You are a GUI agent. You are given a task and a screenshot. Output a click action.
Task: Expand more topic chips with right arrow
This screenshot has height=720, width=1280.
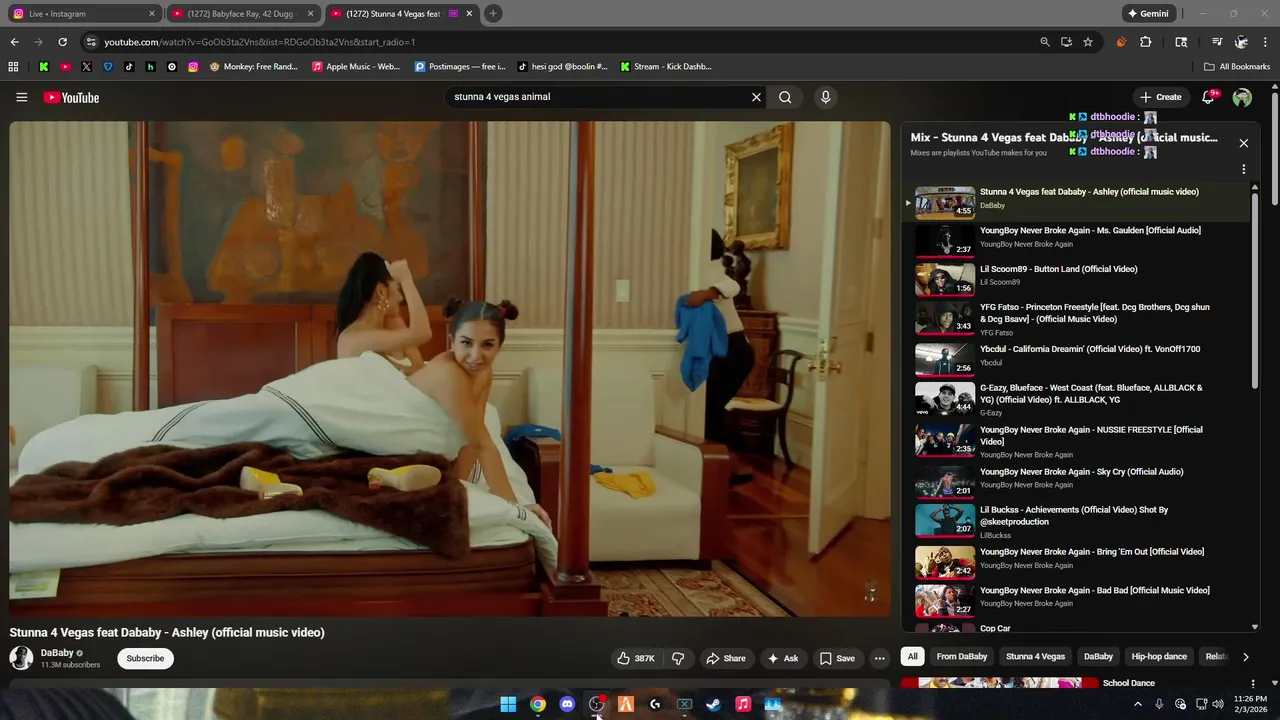[x=1245, y=657]
